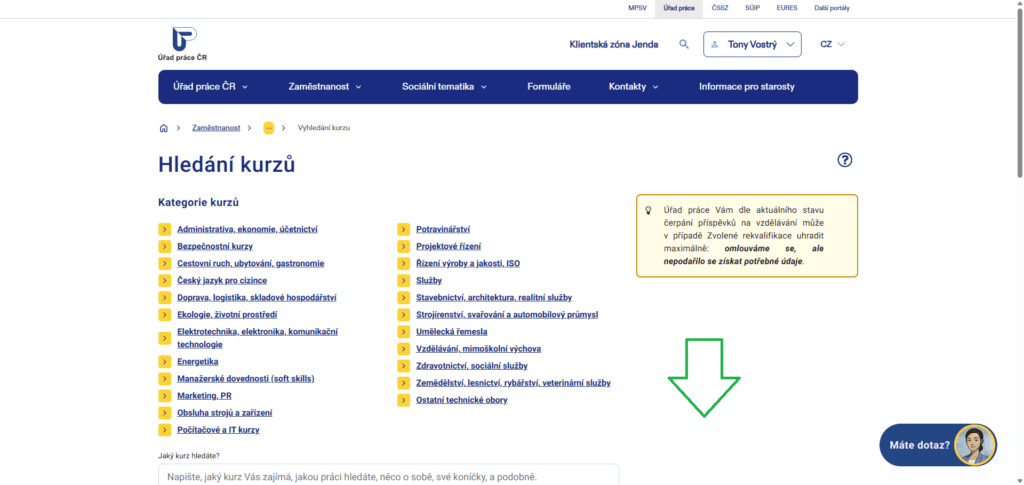The height and width of the screenshot is (485, 1024).
Task: Open Řízení výroby a jakosti, ISO
Action: pyautogui.click(x=468, y=263)
